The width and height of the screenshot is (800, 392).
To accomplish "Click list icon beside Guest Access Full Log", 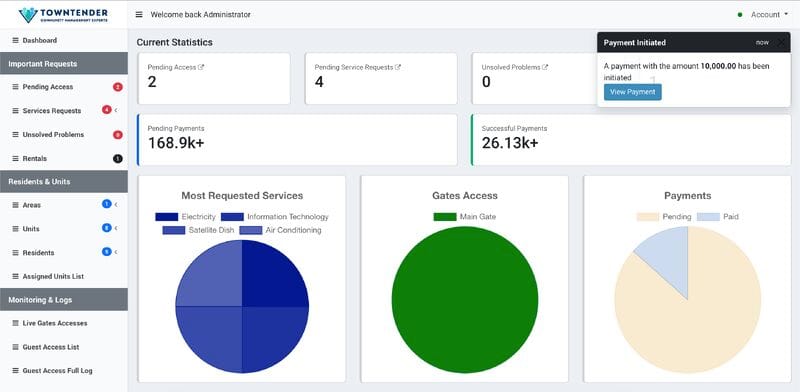I will (15, 371).
